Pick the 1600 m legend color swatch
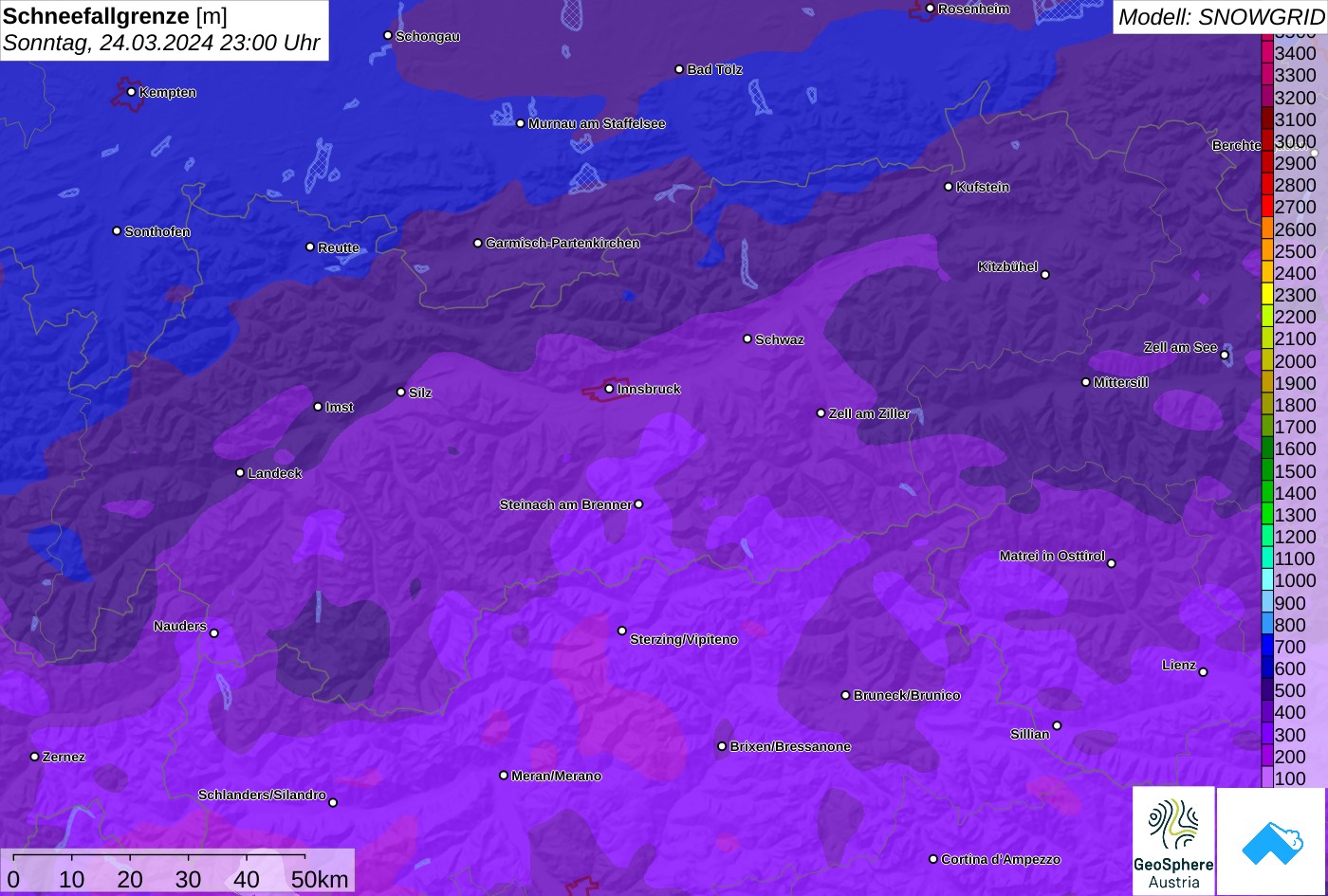Screen dimensions: 1328x896 pyautogui.click(x=1267, y=448)
